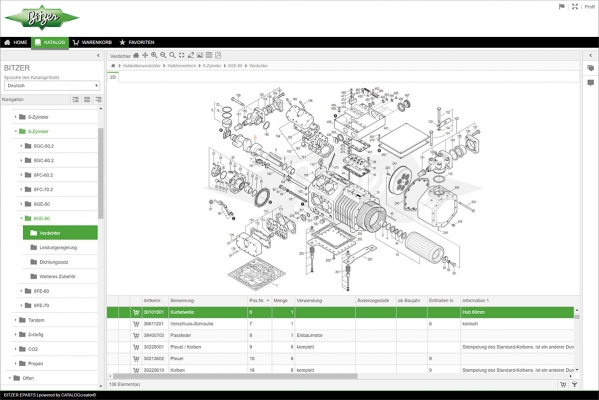599x400 pixels.
Task: Open WARENKORB menu item
Action: click(x=92, y=42)
